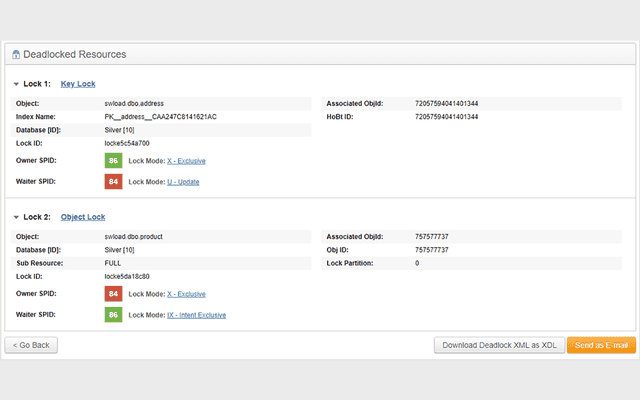Image resolution: width=640 pixels, height=400 pixels.
Task: Select red SPID 84 badge in Lock 2
Action: [x=113, y=293]
